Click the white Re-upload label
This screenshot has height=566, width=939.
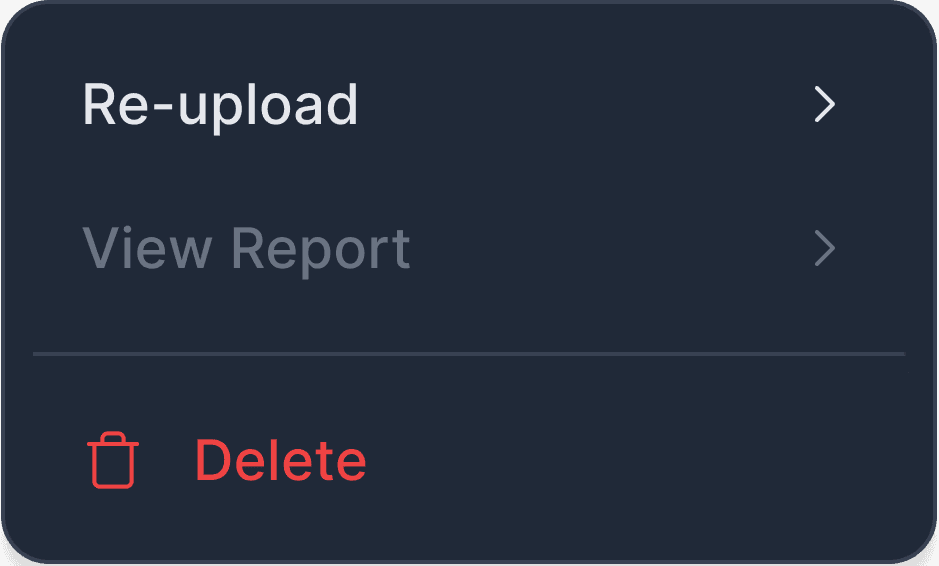(220, 107)
